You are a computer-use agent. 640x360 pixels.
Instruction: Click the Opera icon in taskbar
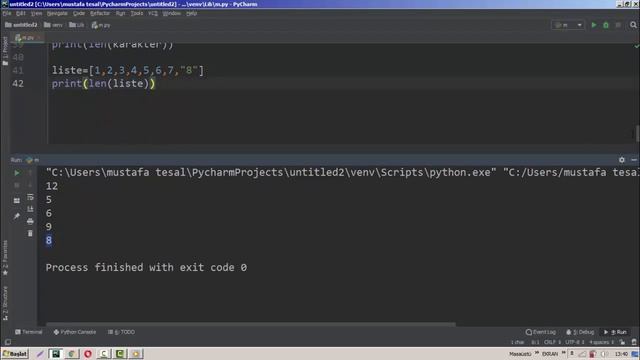(x=88, y=353)
